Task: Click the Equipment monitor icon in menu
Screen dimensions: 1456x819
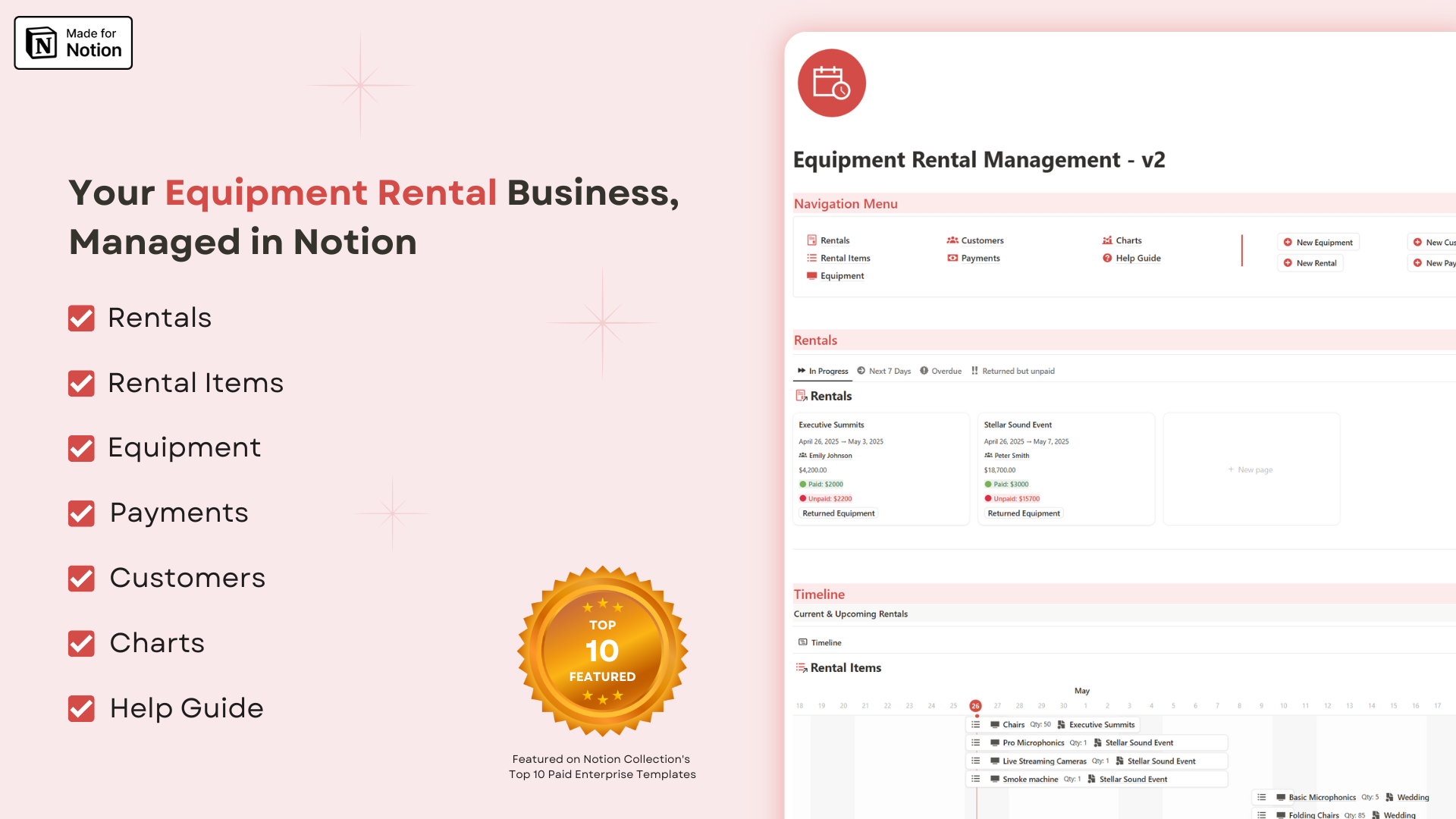Action: click(812, 276)
